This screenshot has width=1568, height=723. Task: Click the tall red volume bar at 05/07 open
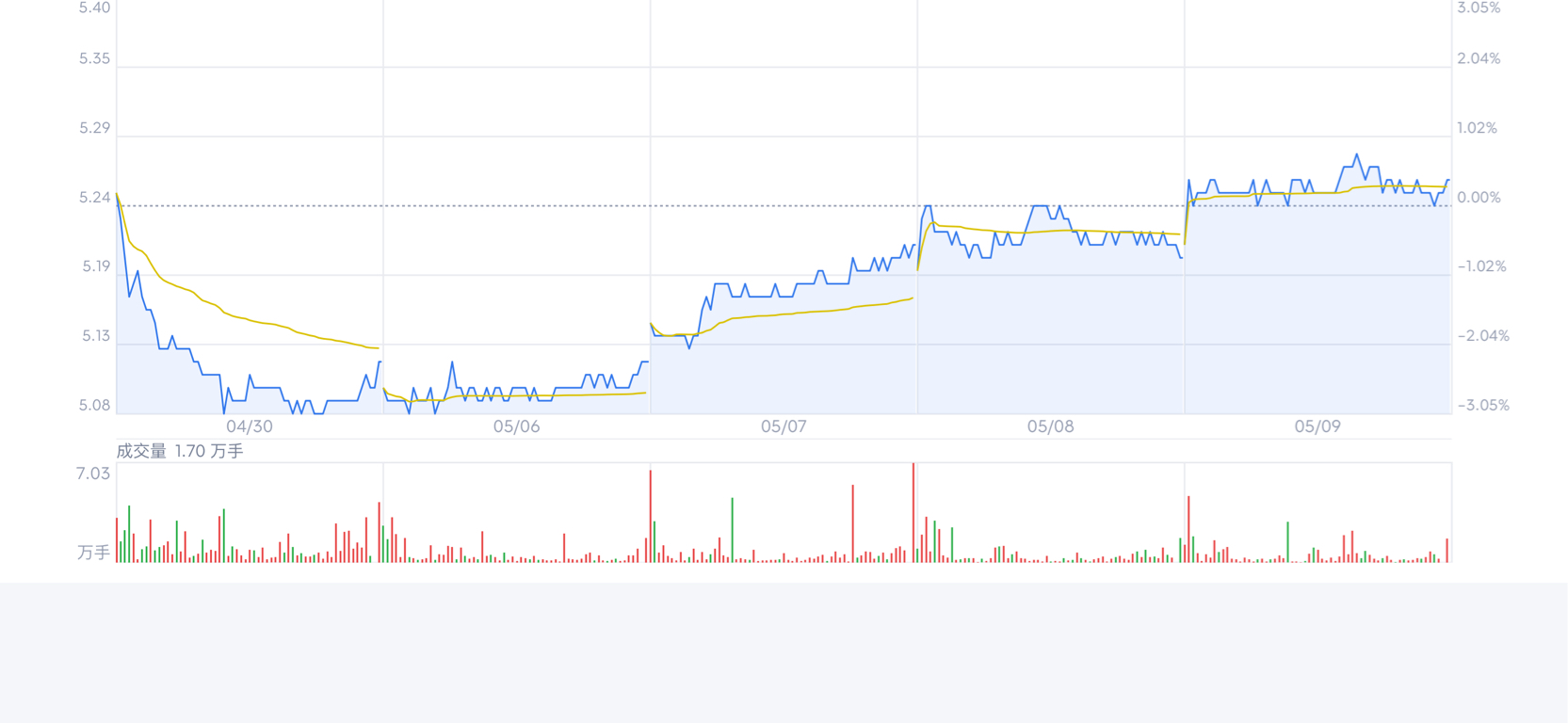point(650,516)
